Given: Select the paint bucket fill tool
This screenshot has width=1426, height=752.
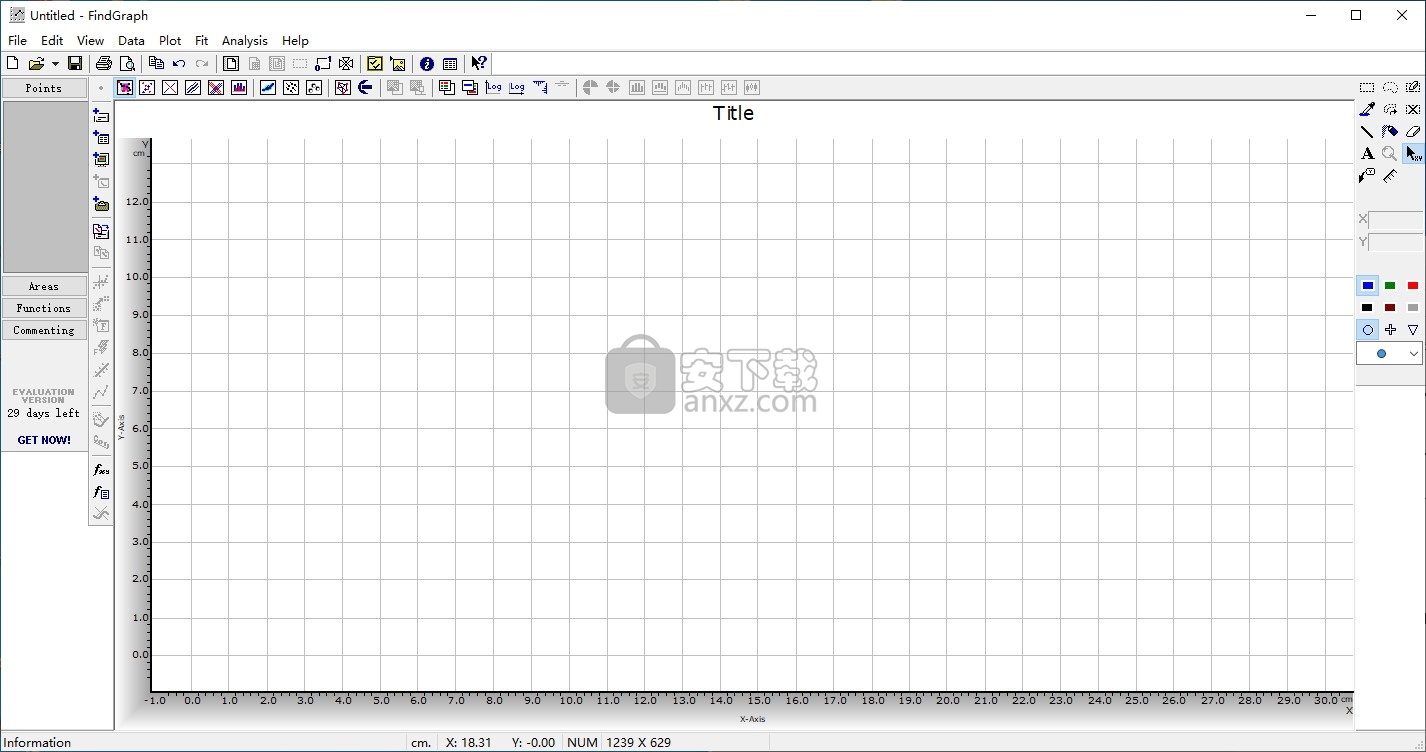Looking at the screenshot, I should pos(1390,131).
